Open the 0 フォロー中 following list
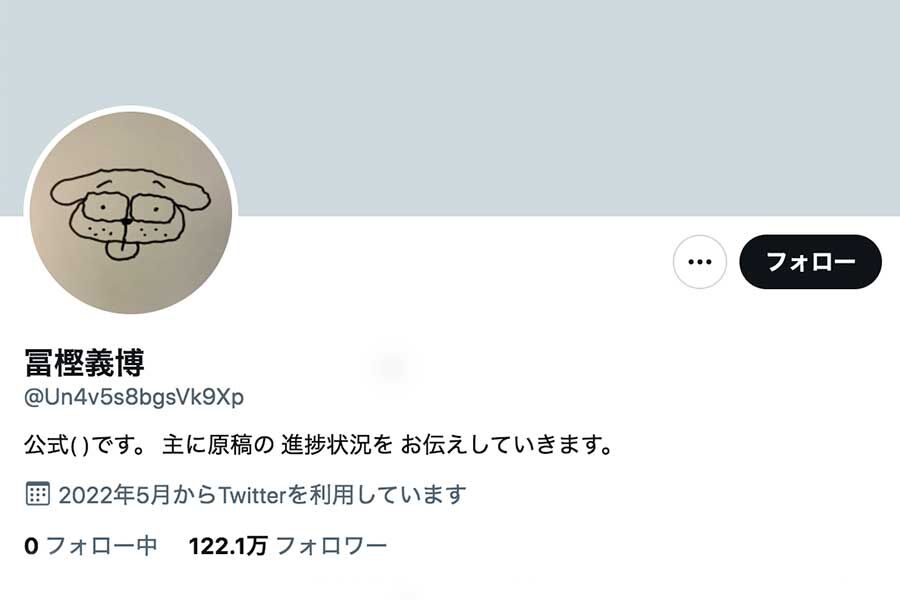 [91, 545]
